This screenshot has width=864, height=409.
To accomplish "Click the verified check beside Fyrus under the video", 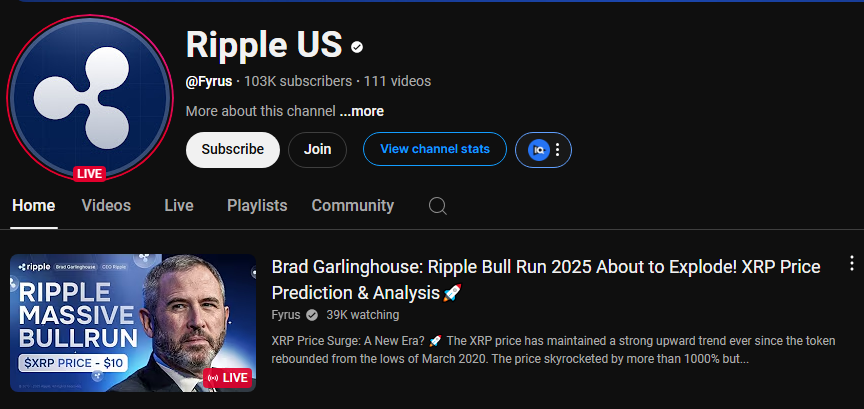I will click(x=312, y=315).
